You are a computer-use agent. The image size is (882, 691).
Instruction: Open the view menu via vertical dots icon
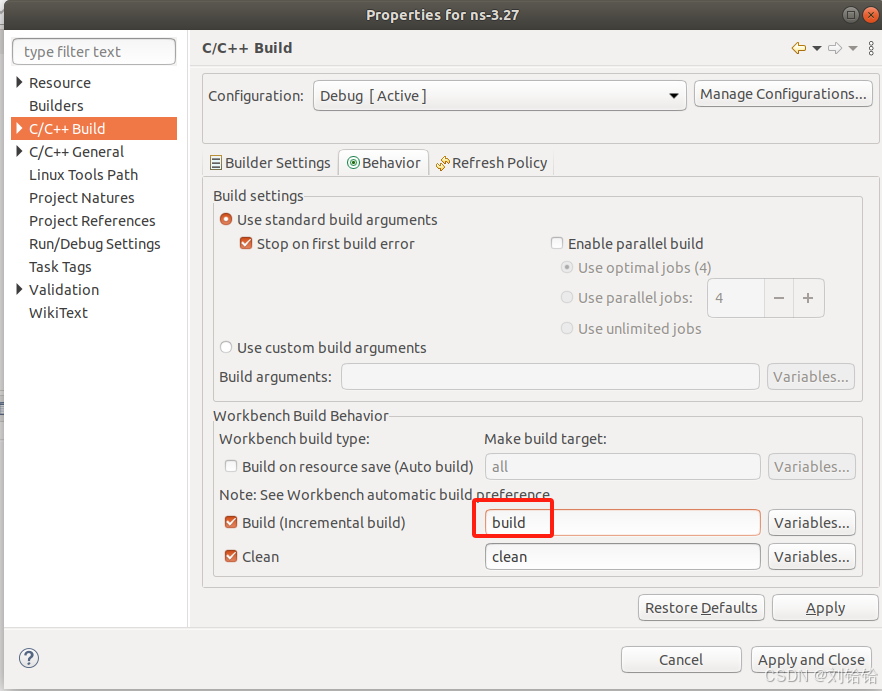coord(870,47)
